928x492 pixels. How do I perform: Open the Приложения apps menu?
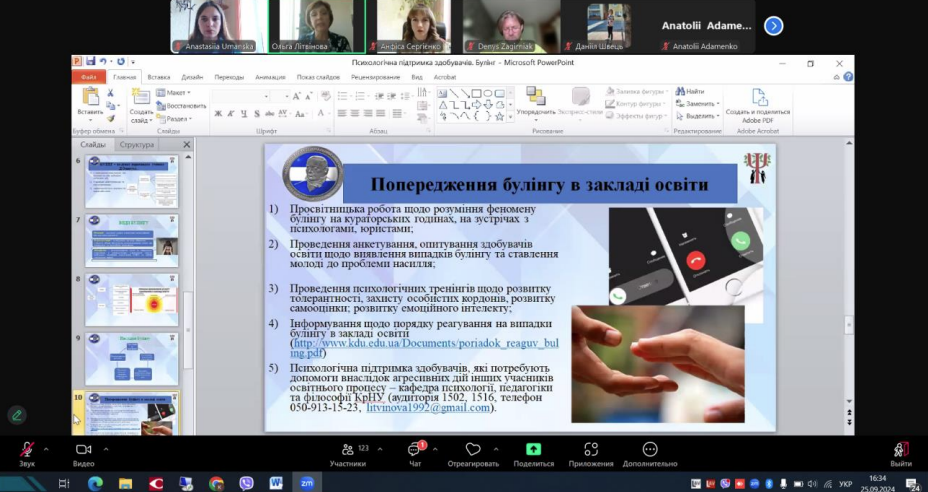tap(591, 455)
